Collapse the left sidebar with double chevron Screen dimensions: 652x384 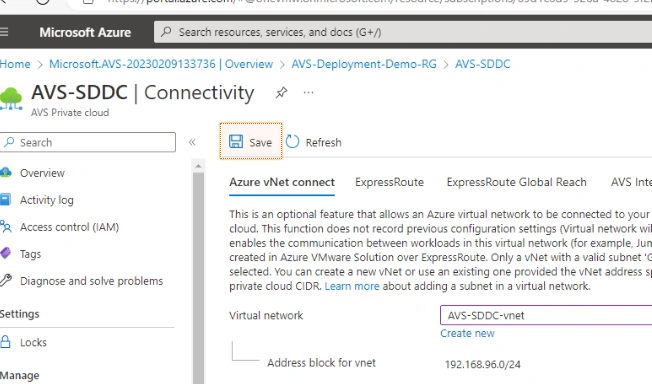192,142
